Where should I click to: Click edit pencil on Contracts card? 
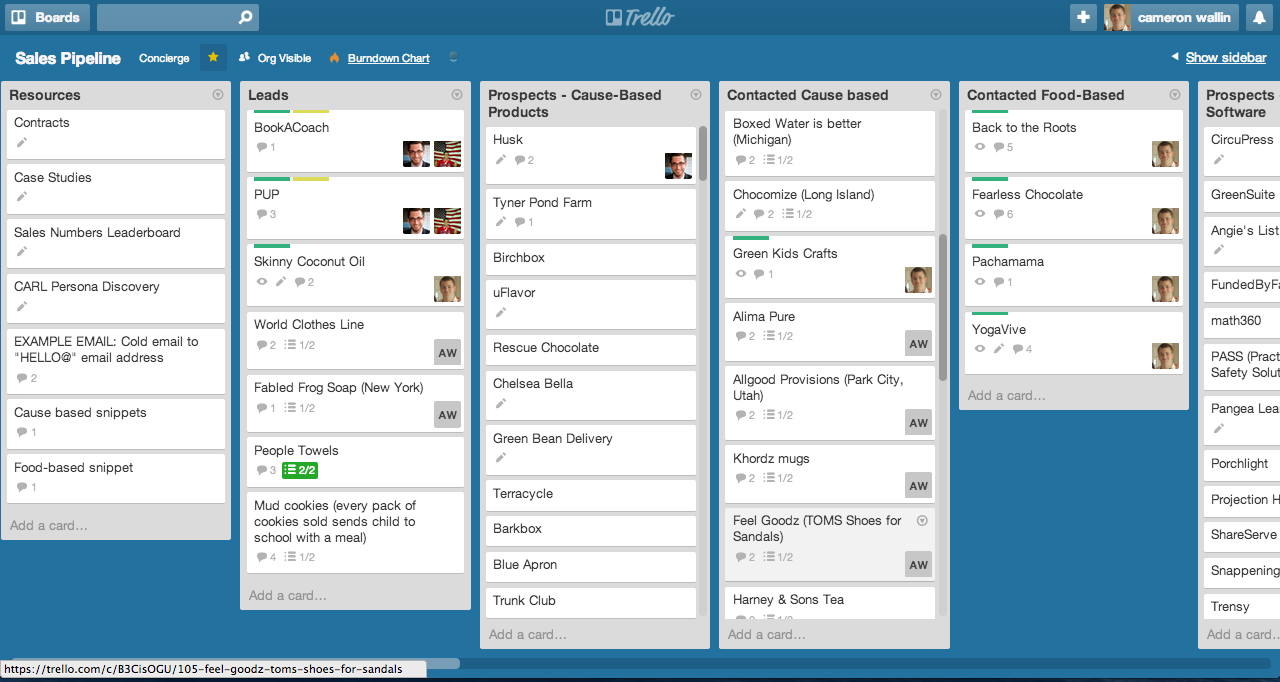coord(22,143)
